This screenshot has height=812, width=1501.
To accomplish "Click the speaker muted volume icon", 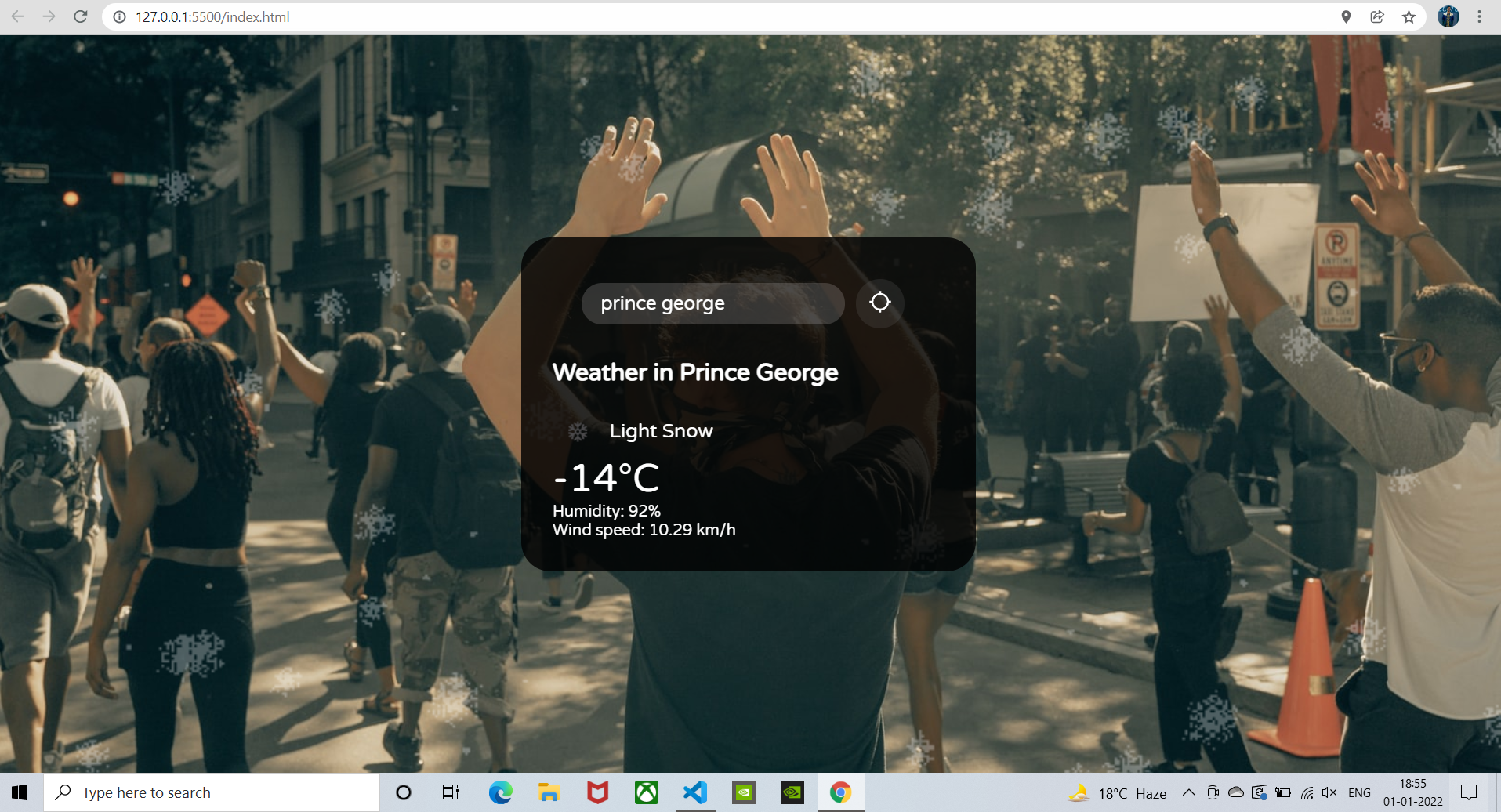I will pos(1329,792).
